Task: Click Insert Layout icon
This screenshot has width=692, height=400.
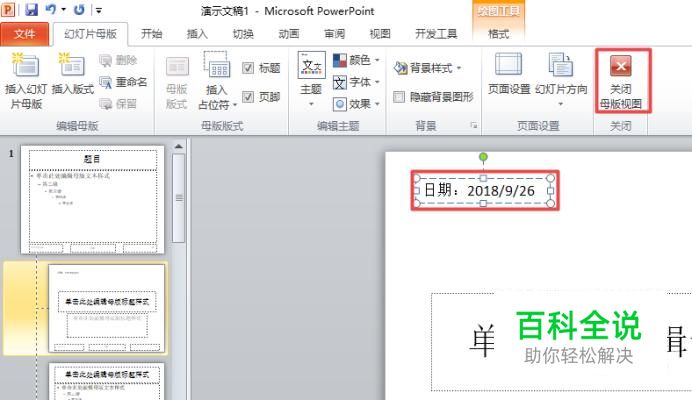Action: (x=72, y=65)
